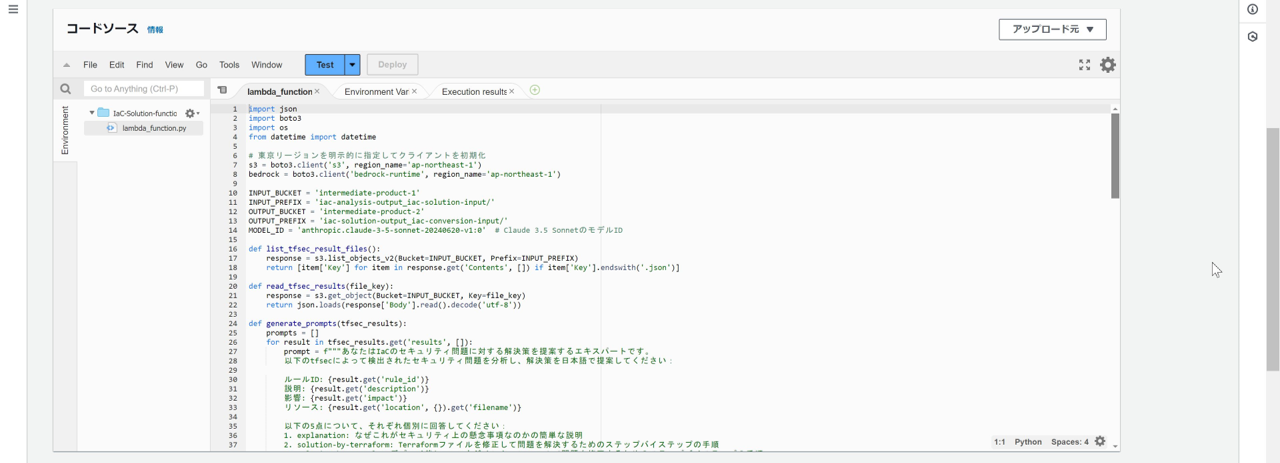
Task: Click the page vertical scrollbar on far right
Action: (x=1273, y=249)
